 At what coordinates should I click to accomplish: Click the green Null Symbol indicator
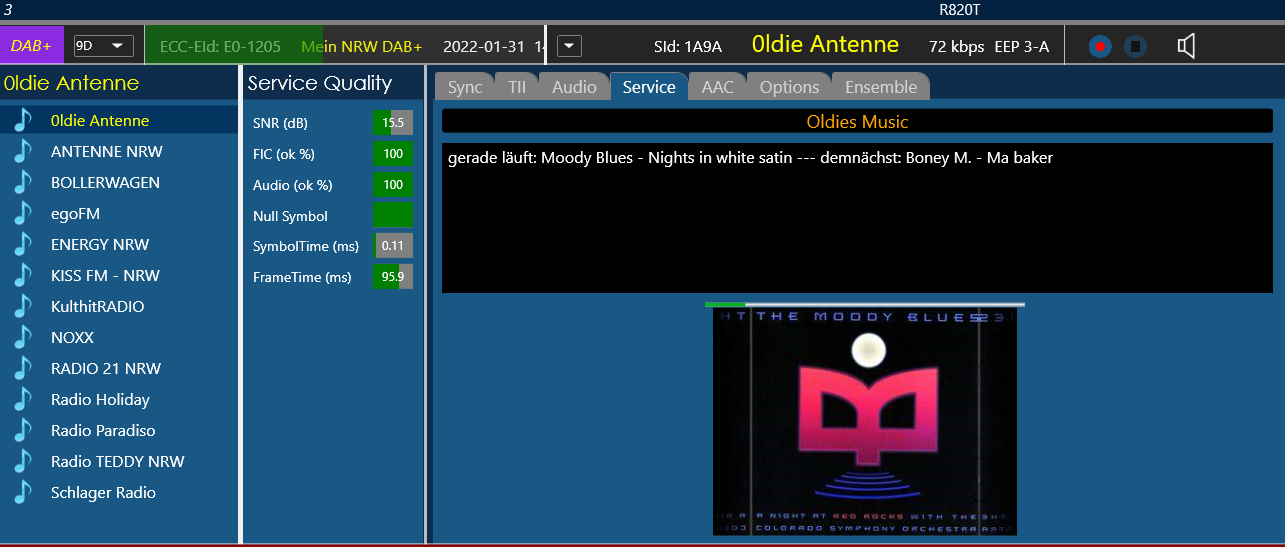pos(393,216)
